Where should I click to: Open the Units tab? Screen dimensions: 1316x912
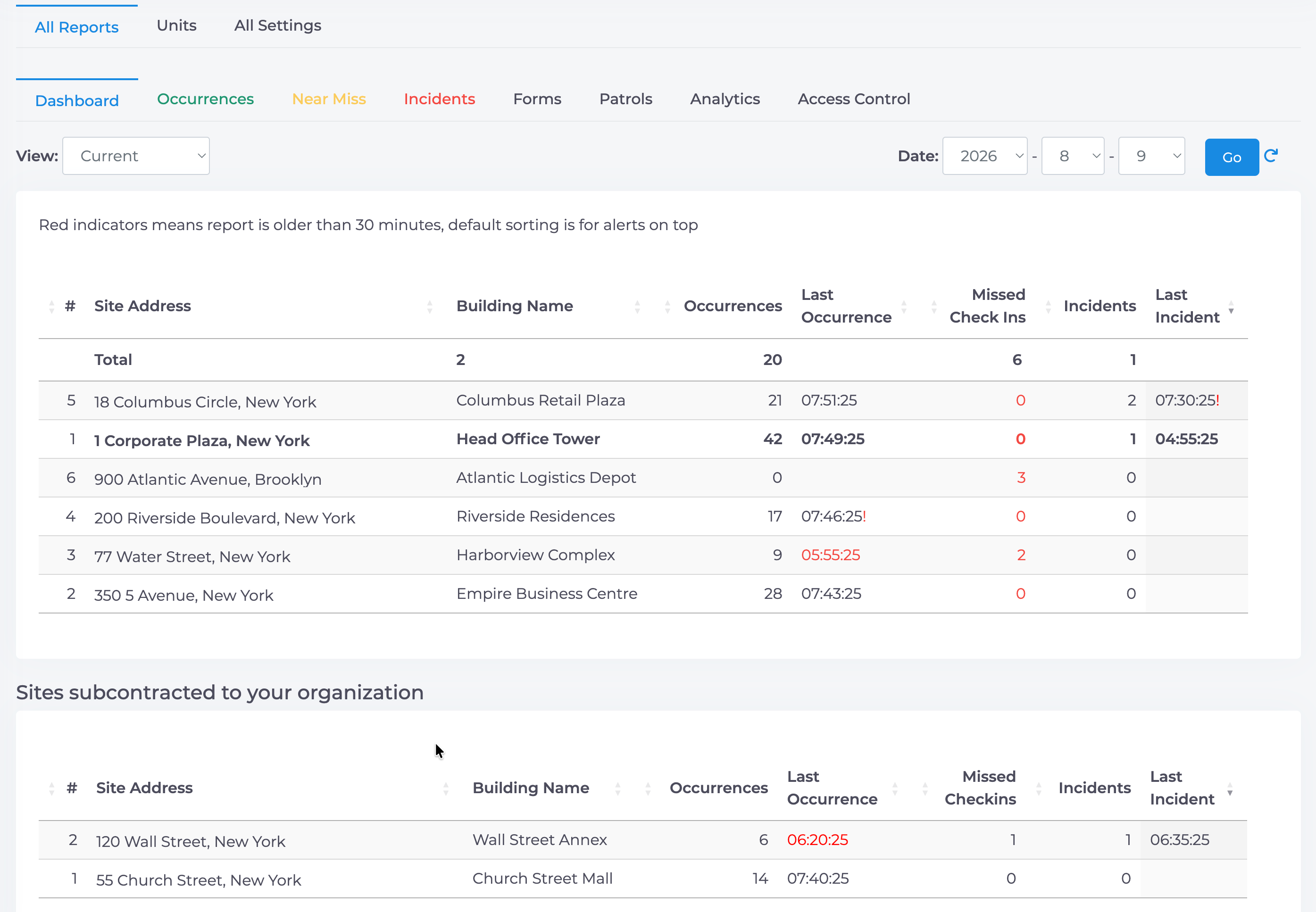coord(176,25)
